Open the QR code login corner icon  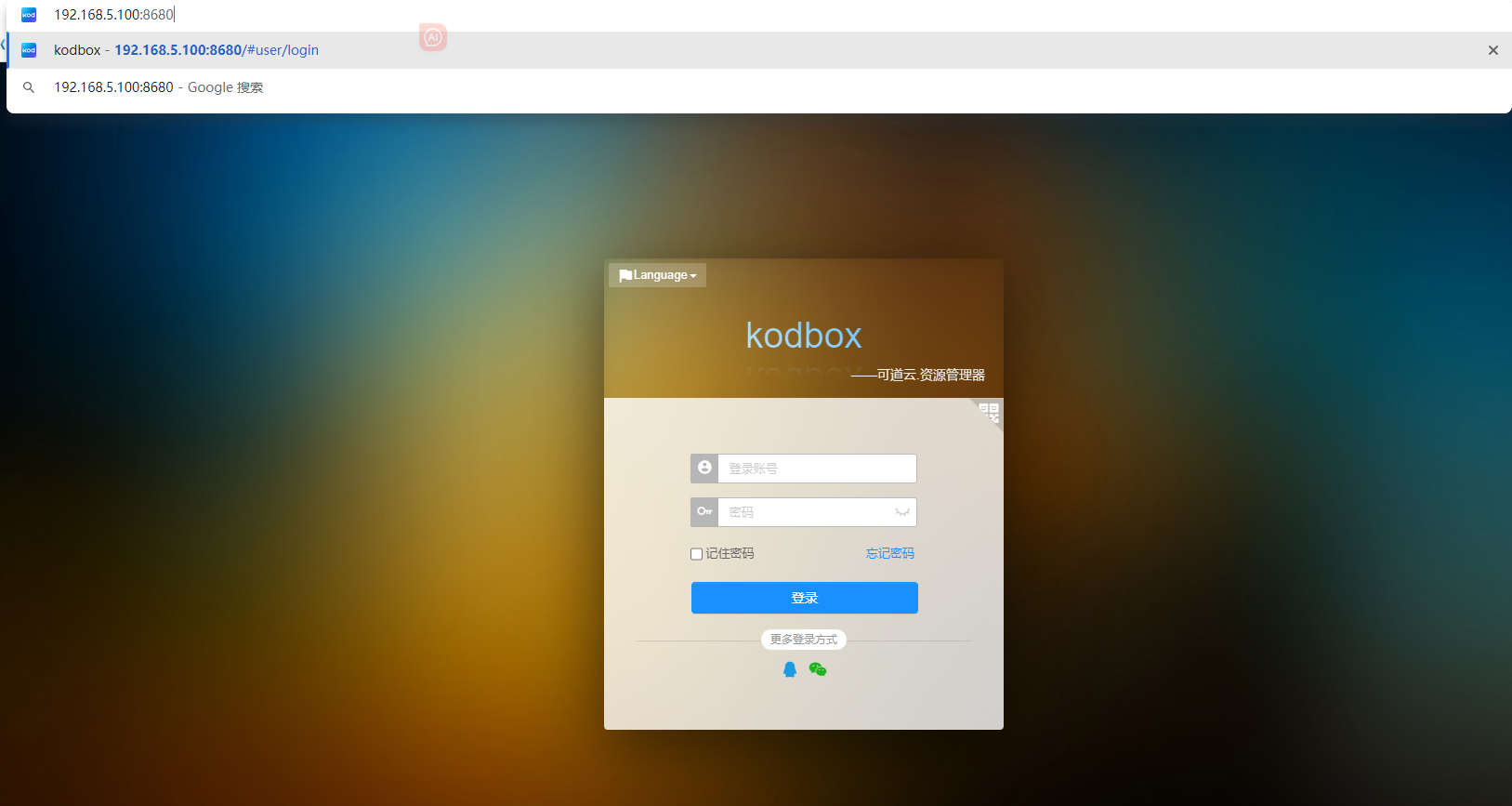989,413
